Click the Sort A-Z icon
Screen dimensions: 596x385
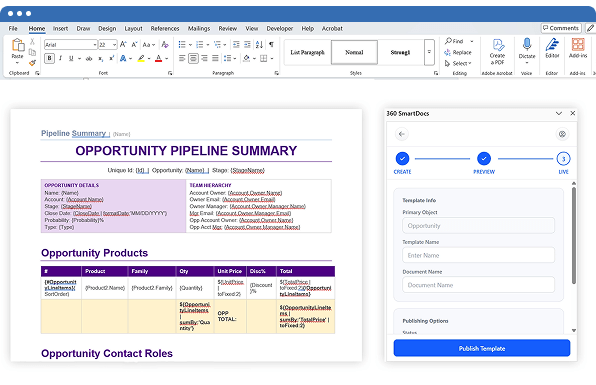click(259, 44)
